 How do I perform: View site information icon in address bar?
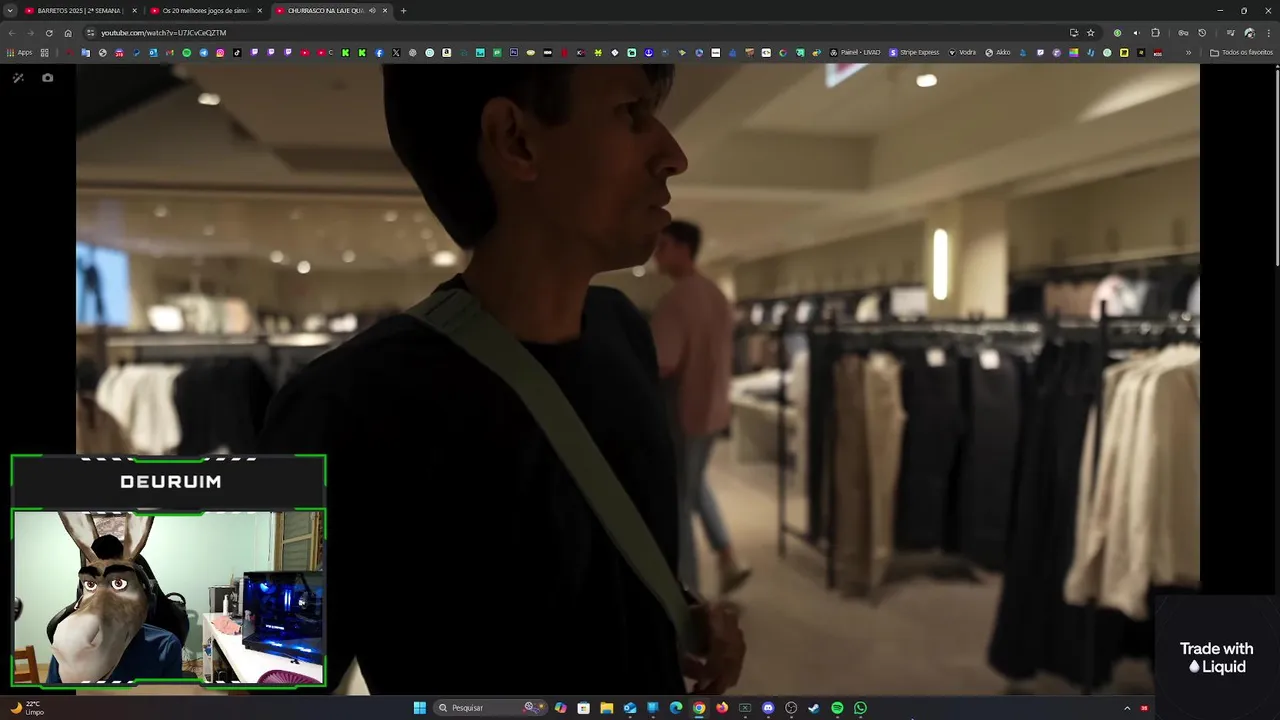[x=91, y=33]
